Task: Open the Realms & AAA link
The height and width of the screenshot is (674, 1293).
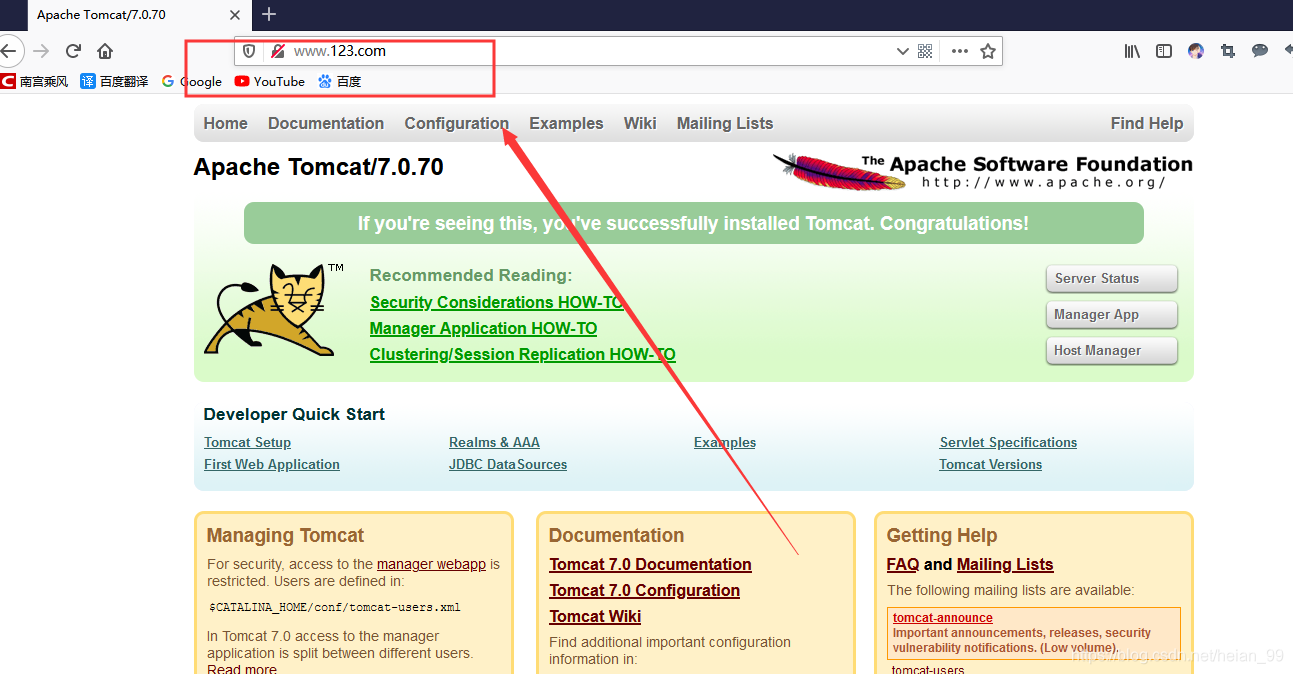Action: point(494,442)
